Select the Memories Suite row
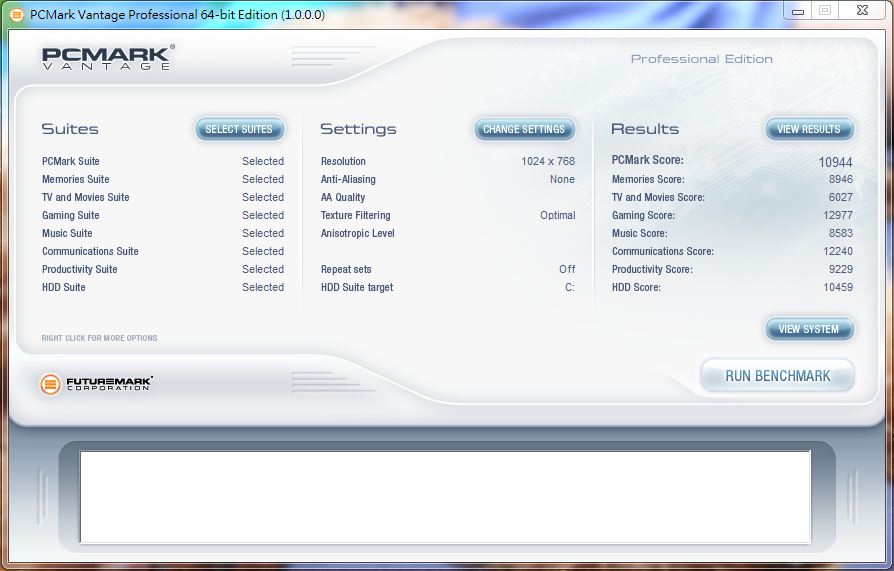 coord(162,179)
